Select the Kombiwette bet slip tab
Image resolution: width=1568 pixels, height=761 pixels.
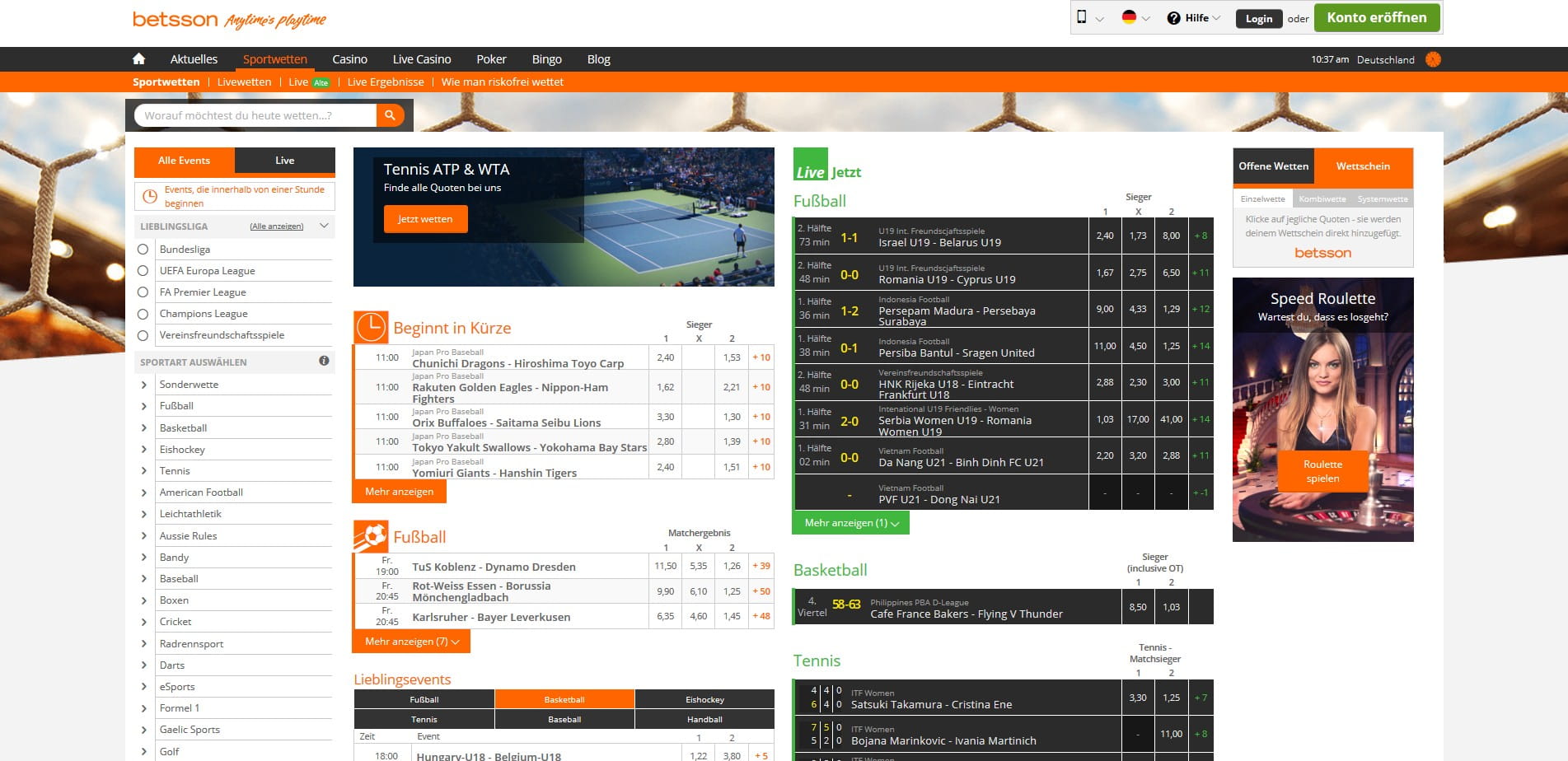(x=1322, y=198)
